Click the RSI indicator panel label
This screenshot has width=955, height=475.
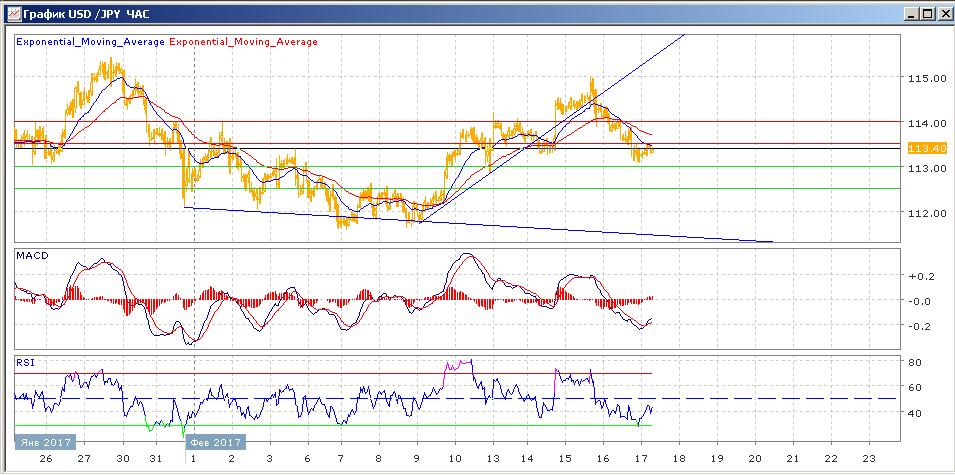tap(24, 364)
